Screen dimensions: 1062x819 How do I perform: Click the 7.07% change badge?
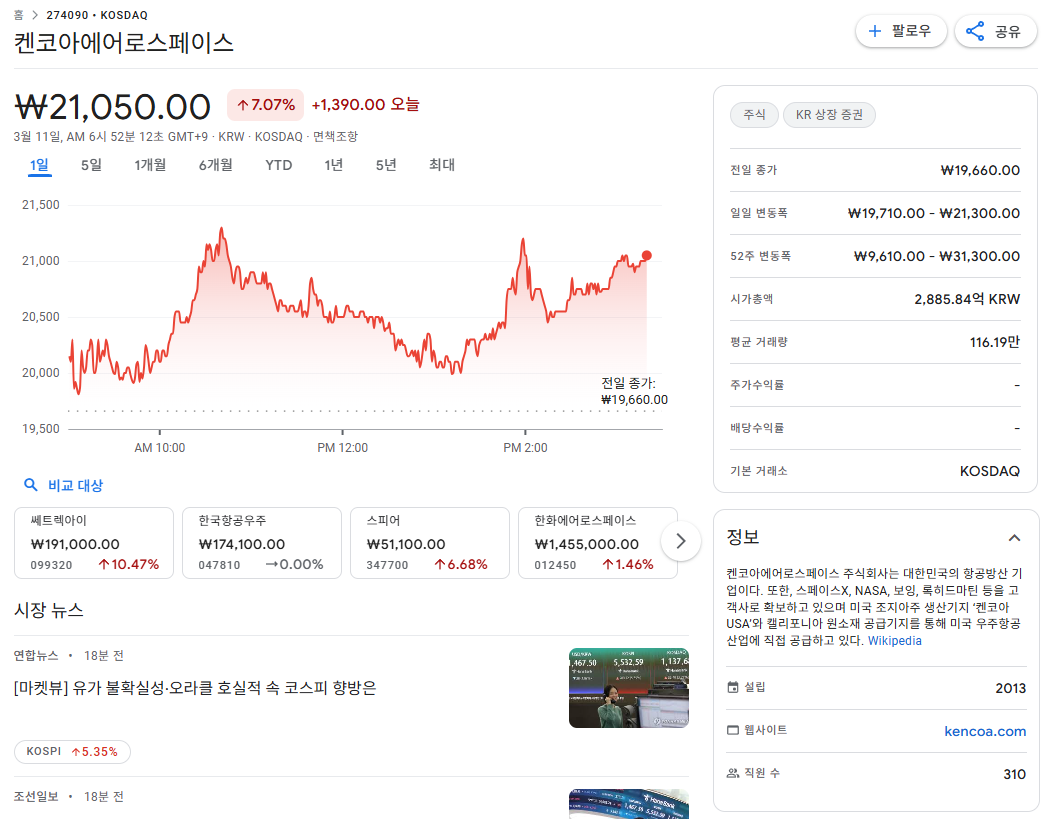click(266, 105)
